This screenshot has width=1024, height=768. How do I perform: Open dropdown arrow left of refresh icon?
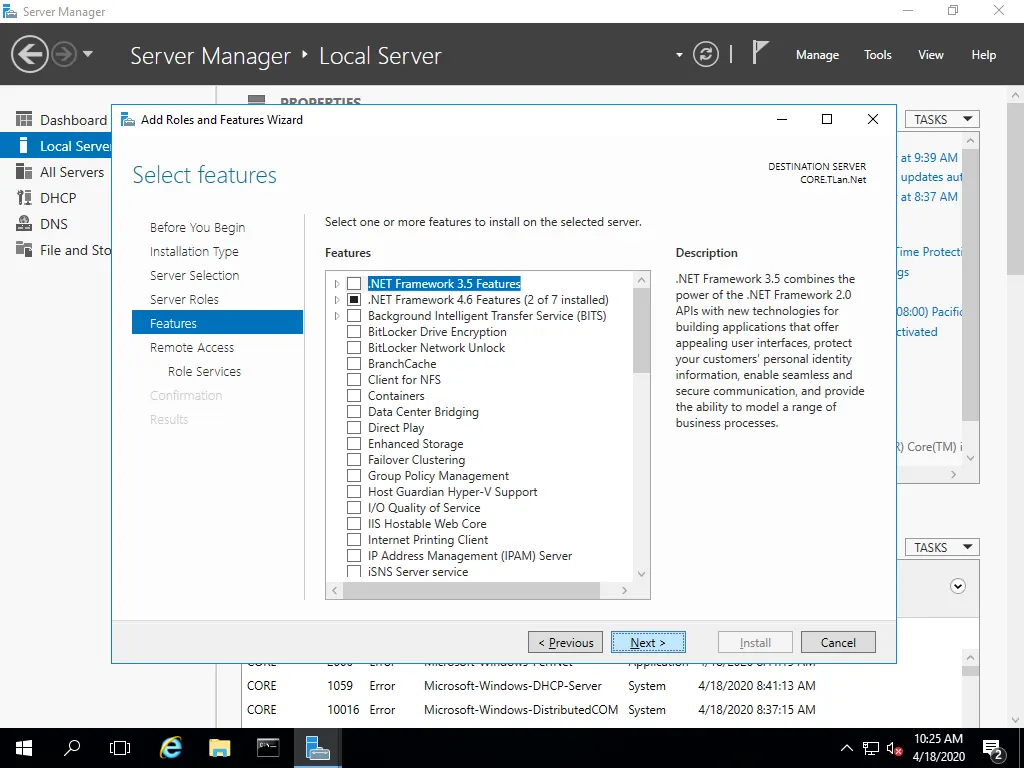[679, 55]
